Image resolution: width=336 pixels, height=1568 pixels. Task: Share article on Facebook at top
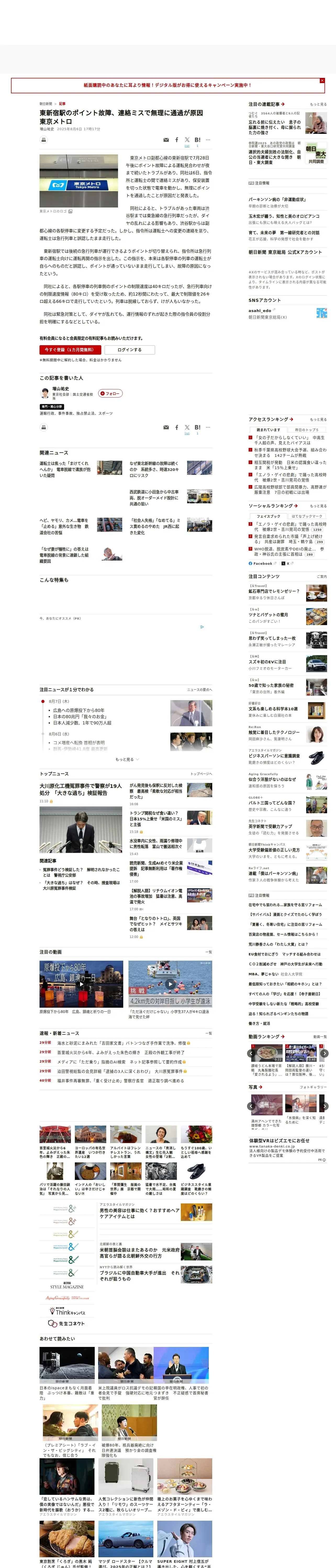[177, 140]
